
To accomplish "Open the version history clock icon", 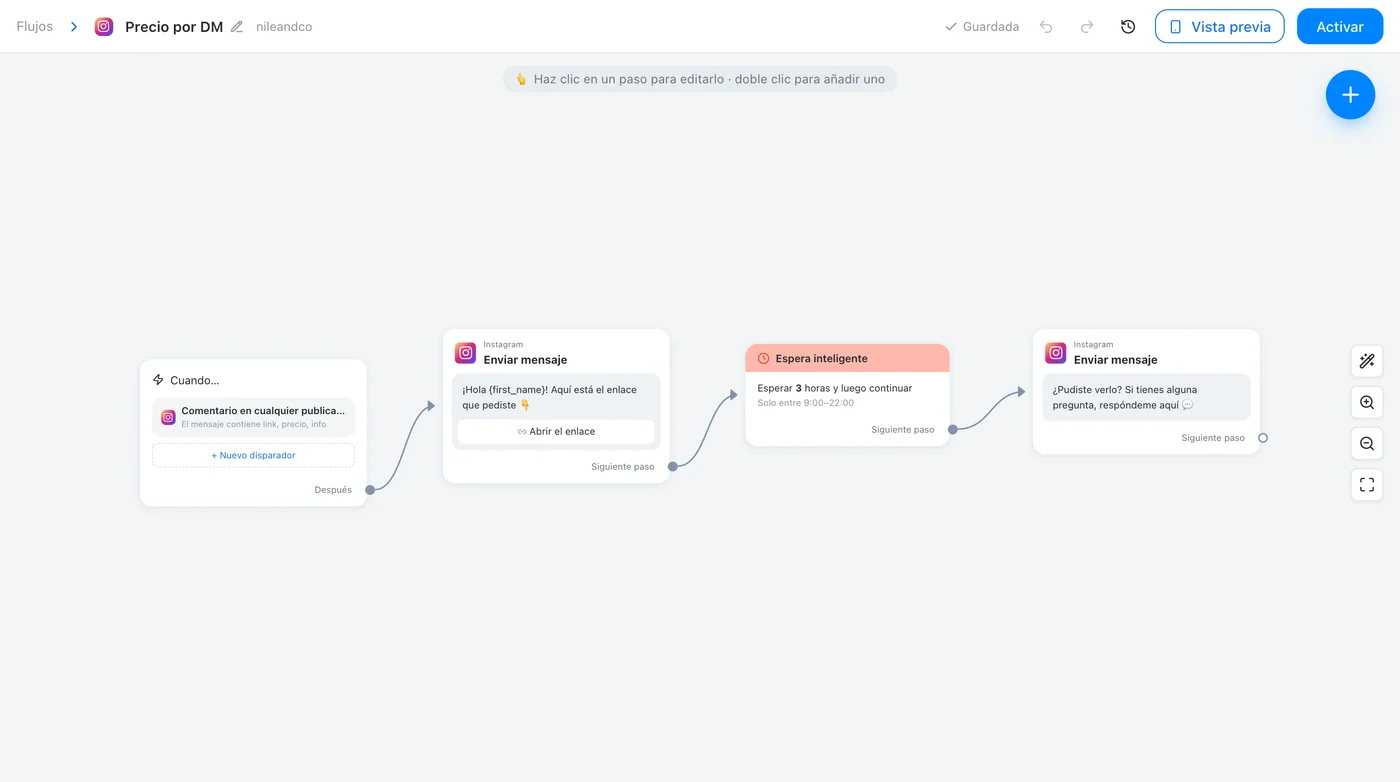I will 1128,27.
